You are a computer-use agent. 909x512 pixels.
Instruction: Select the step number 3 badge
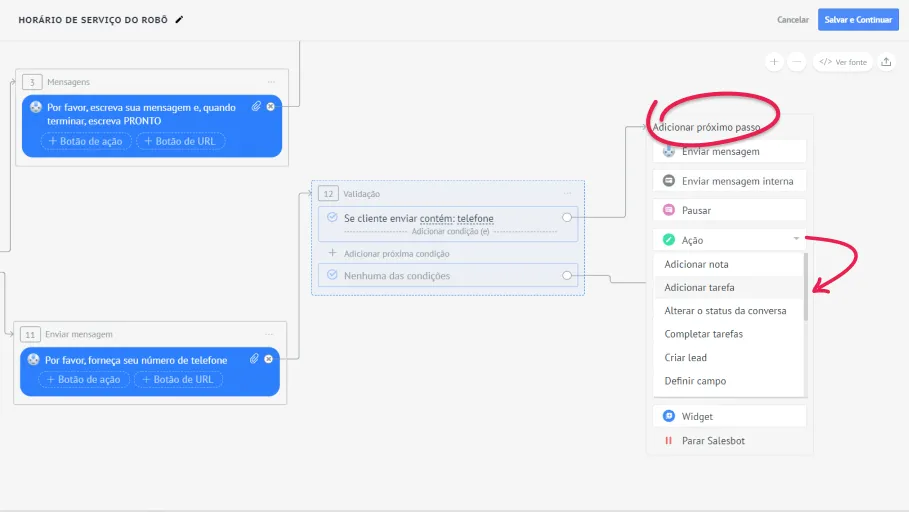tap(32, 82)
